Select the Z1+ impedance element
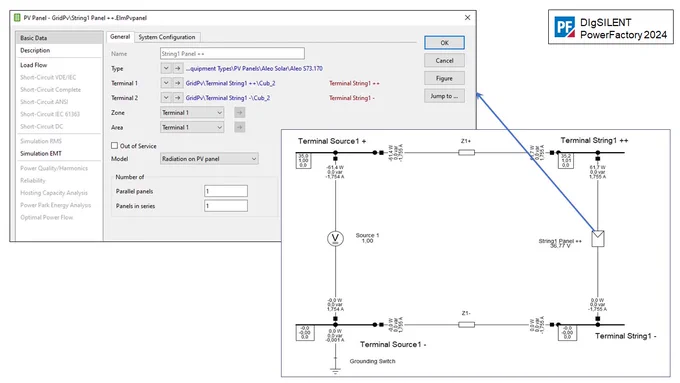This screenshot has width=680, height=383. [466, 153]
